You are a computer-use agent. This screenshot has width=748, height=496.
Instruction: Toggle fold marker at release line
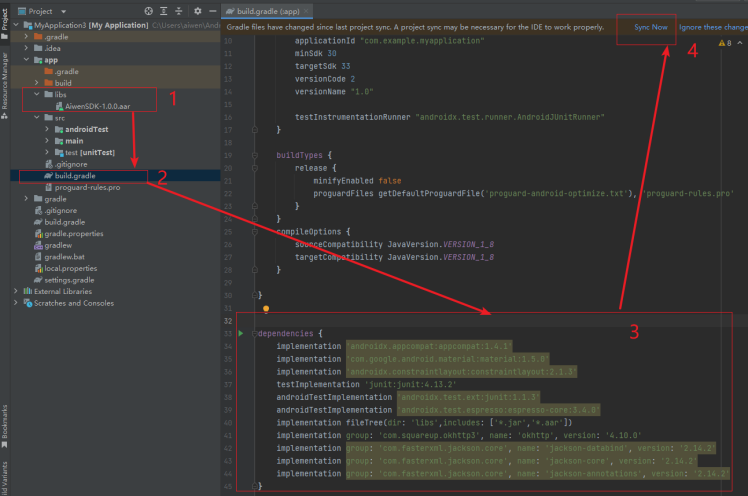[x=254, y=168]
